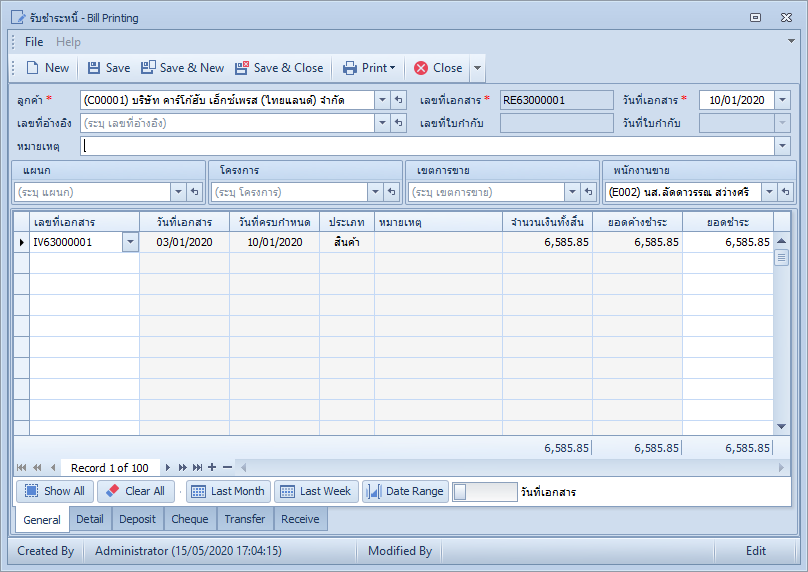Click the Show All button
The image size is (808, 572).
point(55,491)
